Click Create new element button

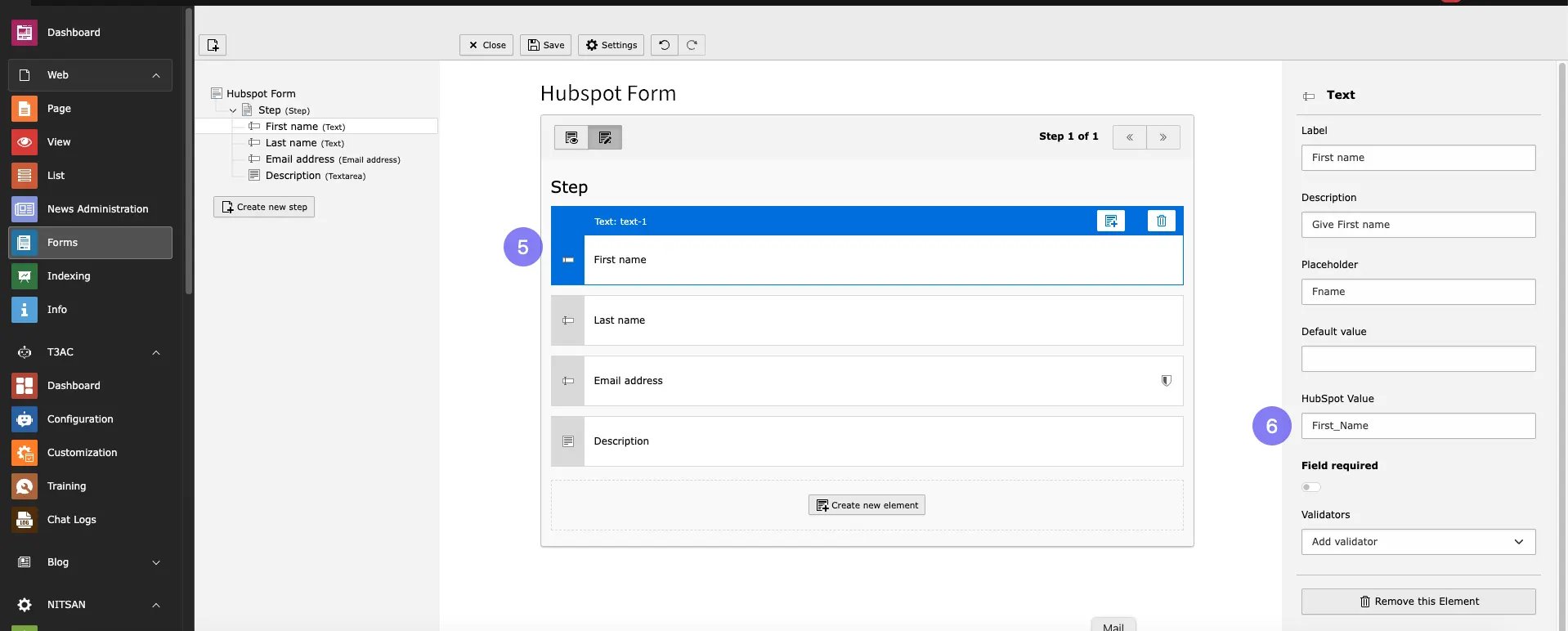click(867, 505)
